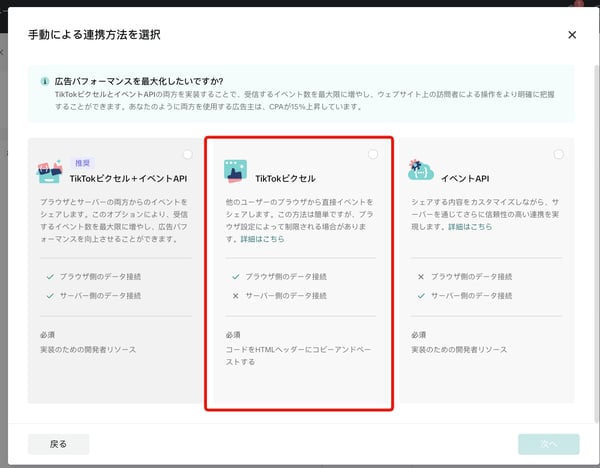Screen dimensions: 600x468
Task: Select the TikTokピクセル radio button
Action: (x=373, y=154)
